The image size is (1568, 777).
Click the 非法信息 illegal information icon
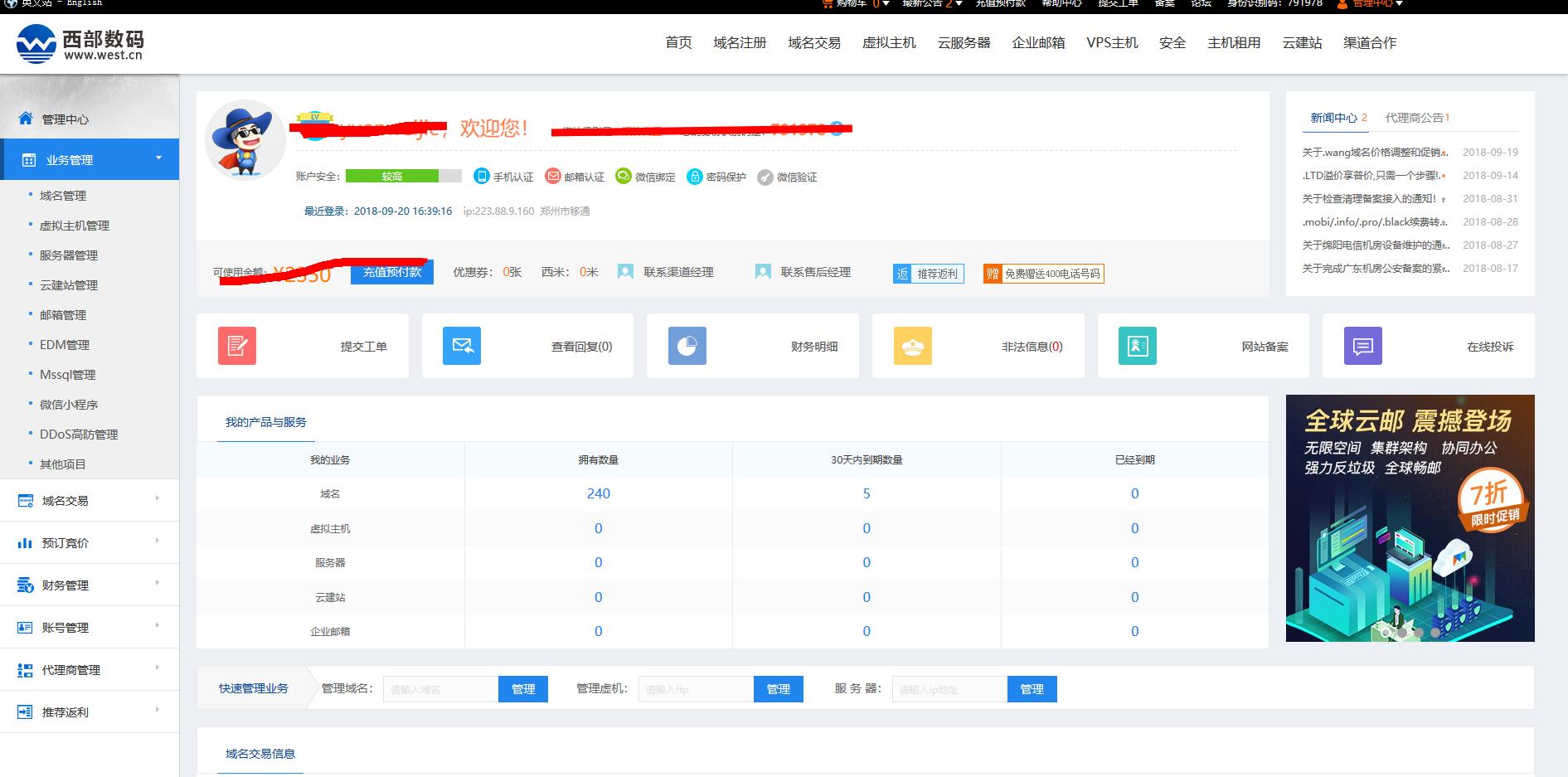(912, 346)
